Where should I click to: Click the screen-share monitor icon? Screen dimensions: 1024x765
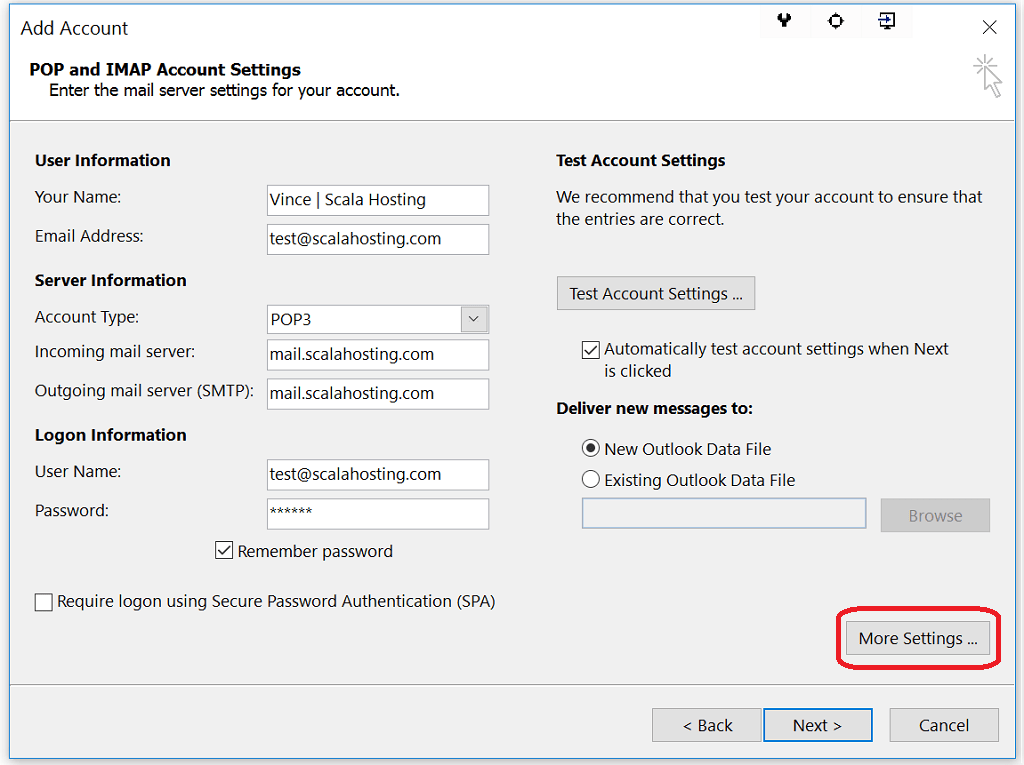point(886,21)
